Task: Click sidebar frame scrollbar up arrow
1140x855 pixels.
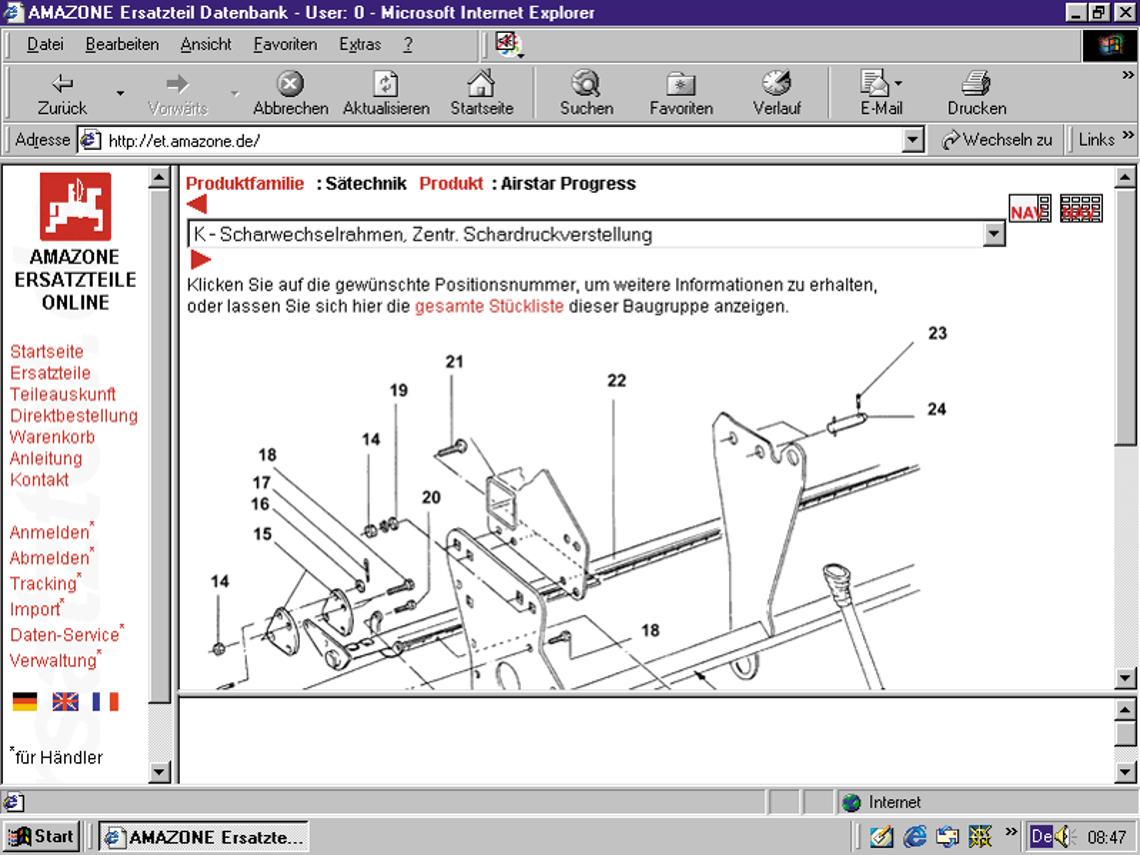Action: [x=159, y=177]
